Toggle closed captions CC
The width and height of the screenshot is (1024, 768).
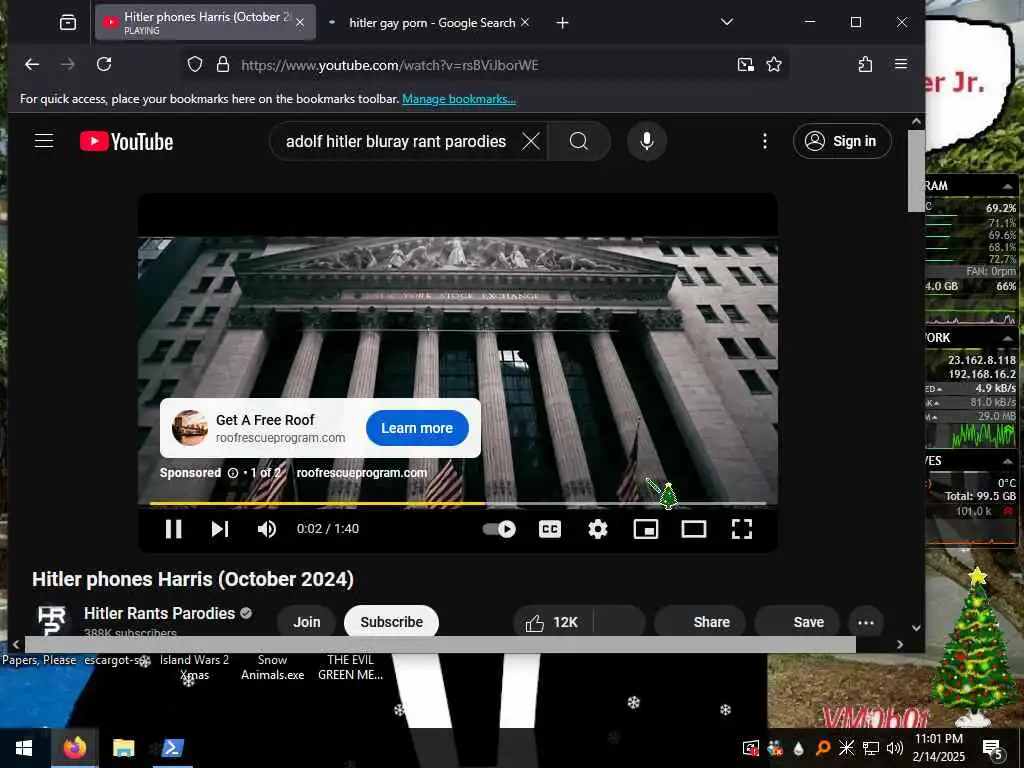[550, 529]
